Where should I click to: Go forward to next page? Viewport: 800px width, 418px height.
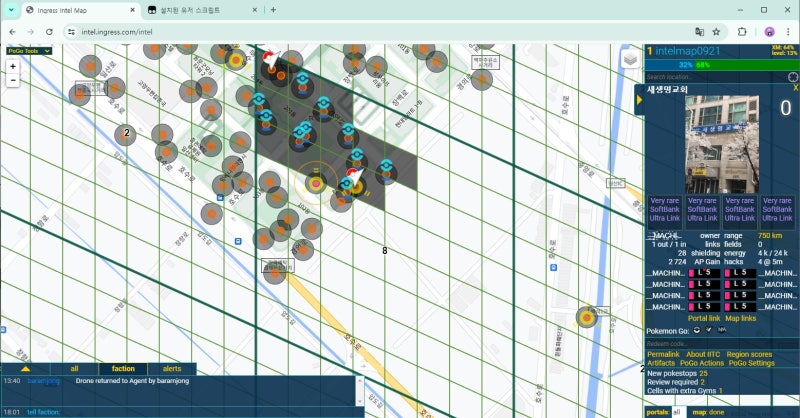[x=31, y=32]
